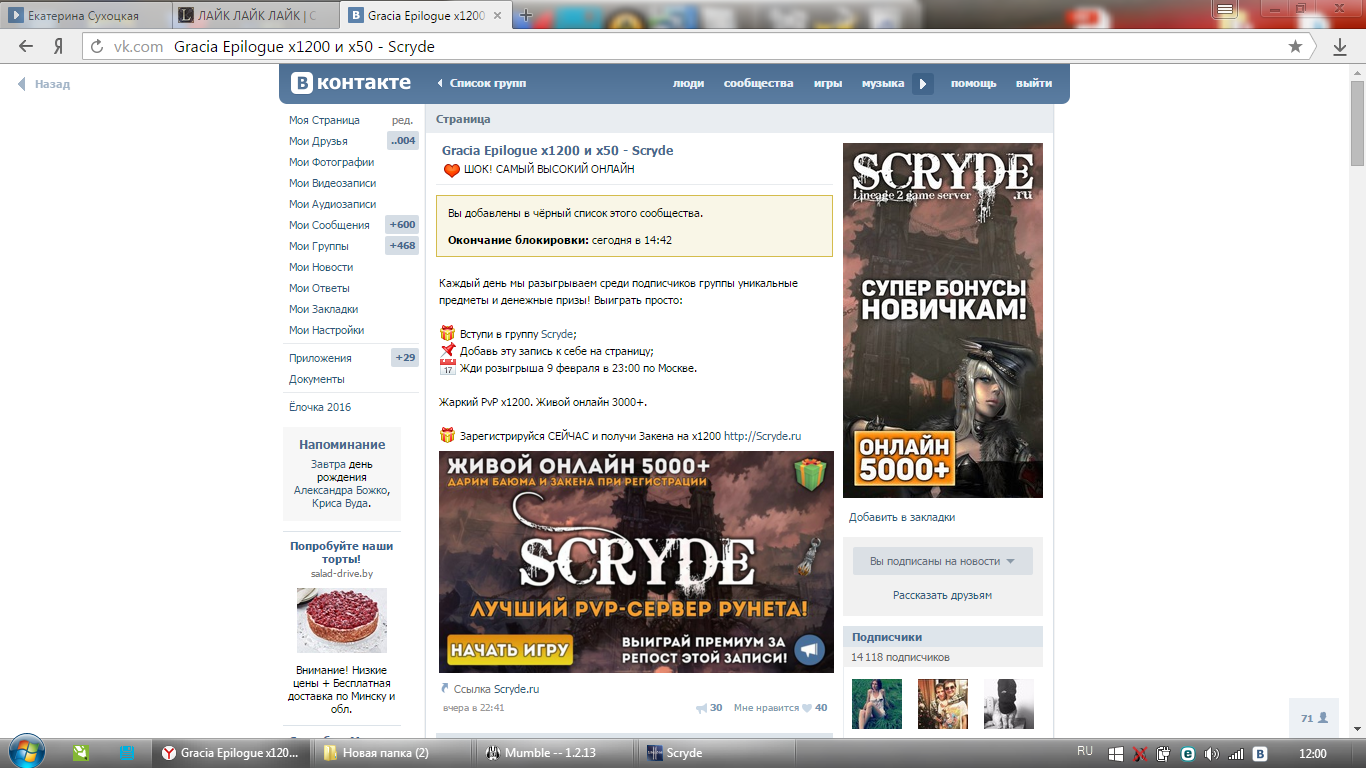This screenshot has height=768, width=1366.
Task: Open Моя Страница in sidebar
Action: tap(324, 120)
